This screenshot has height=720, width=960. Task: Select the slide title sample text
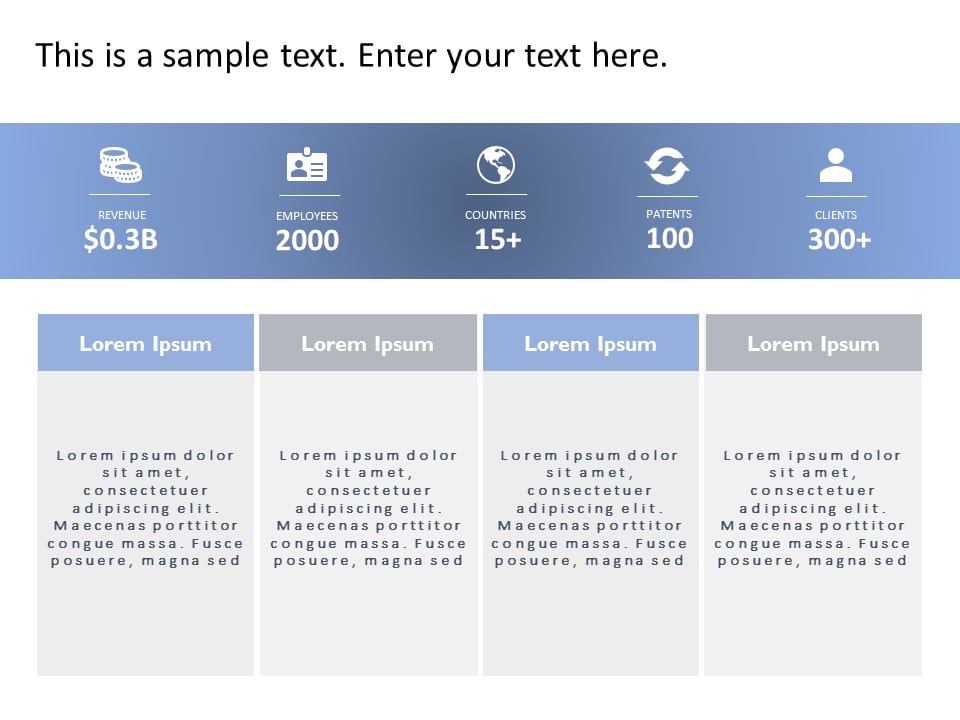point(351,56)
